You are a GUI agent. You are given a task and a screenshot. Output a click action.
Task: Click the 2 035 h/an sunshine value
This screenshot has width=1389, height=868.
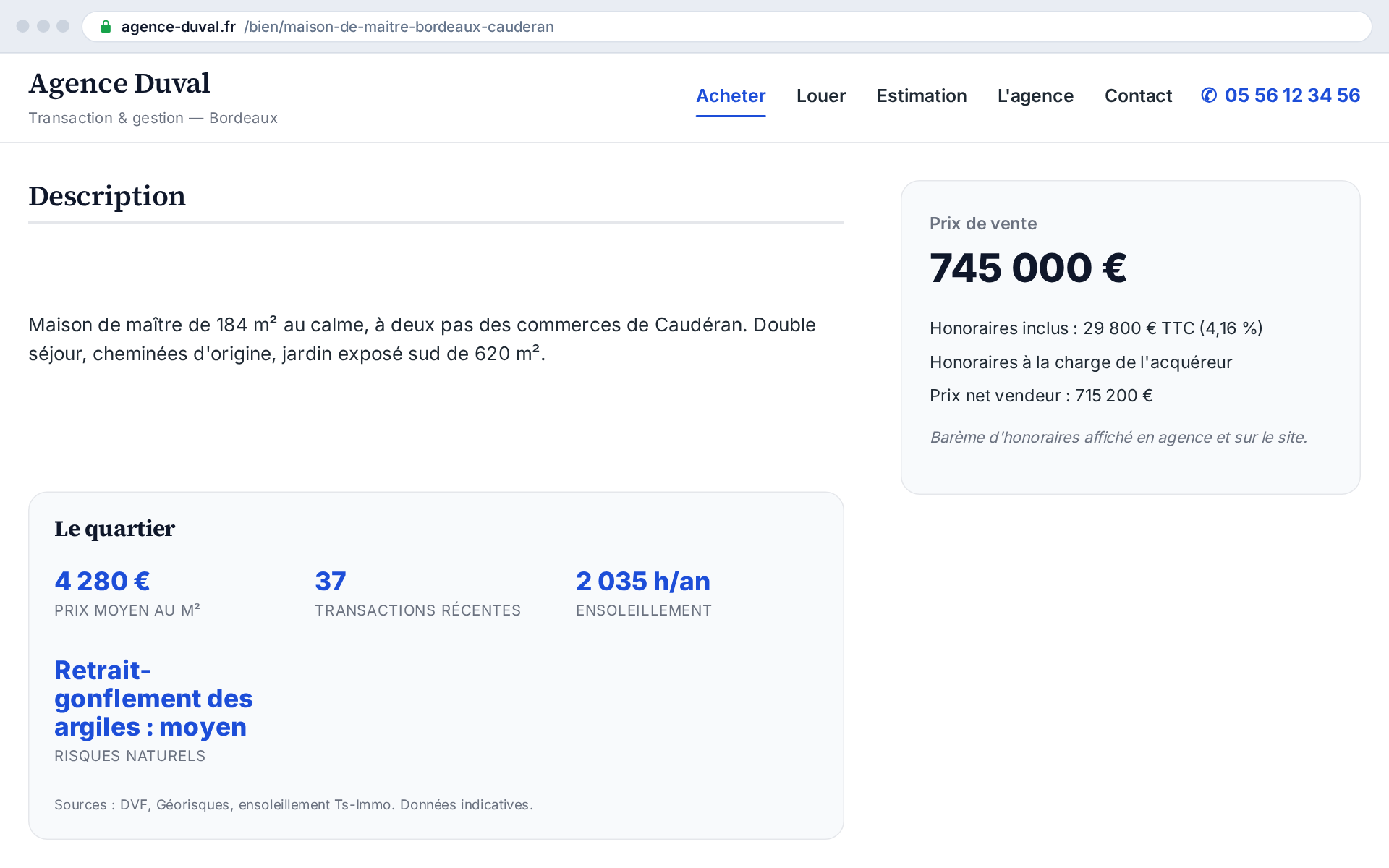(x=643, y=582)
